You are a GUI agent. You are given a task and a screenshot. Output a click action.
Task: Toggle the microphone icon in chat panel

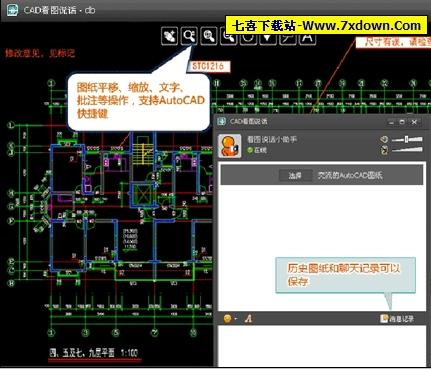click(x=384, y=150)
